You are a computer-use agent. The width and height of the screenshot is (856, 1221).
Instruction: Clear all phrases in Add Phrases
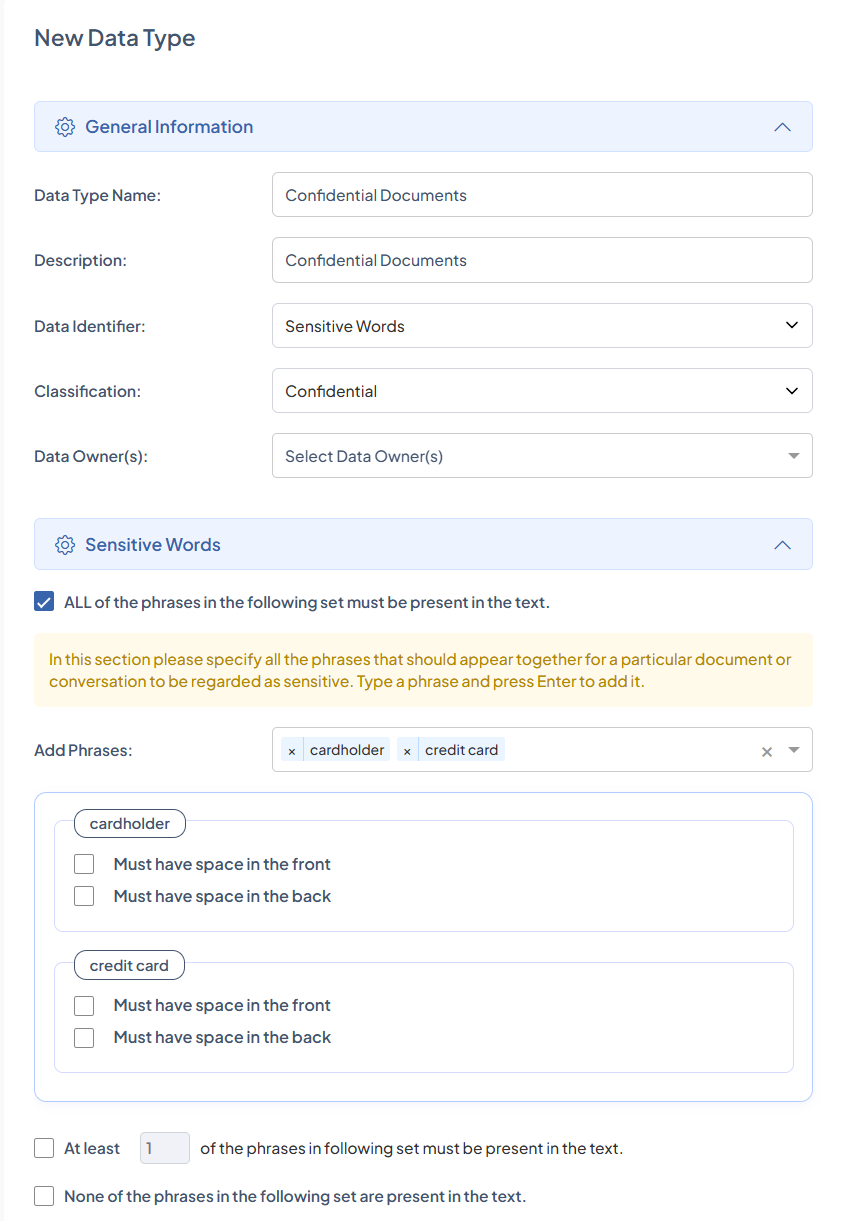767,751
